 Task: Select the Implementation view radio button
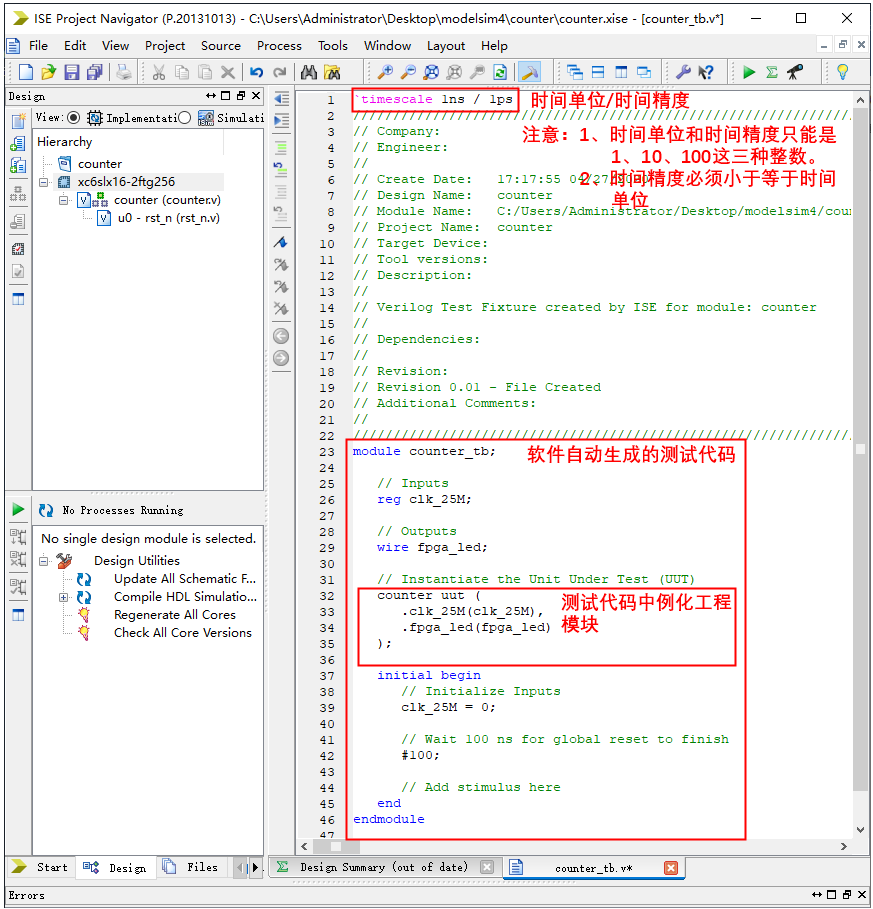[x=73, y=118]
